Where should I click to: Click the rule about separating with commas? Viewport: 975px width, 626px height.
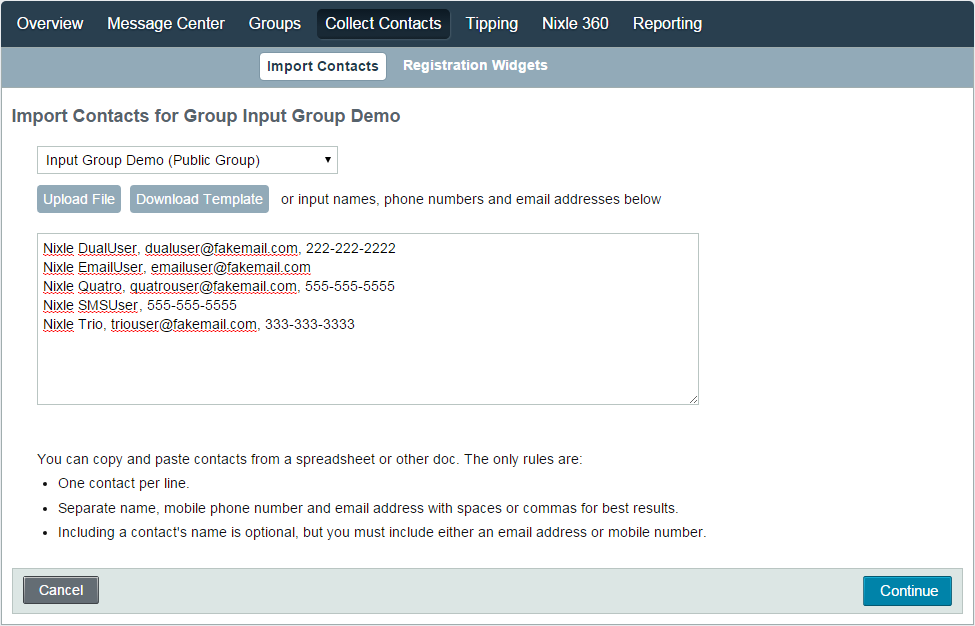click(368, 508)
